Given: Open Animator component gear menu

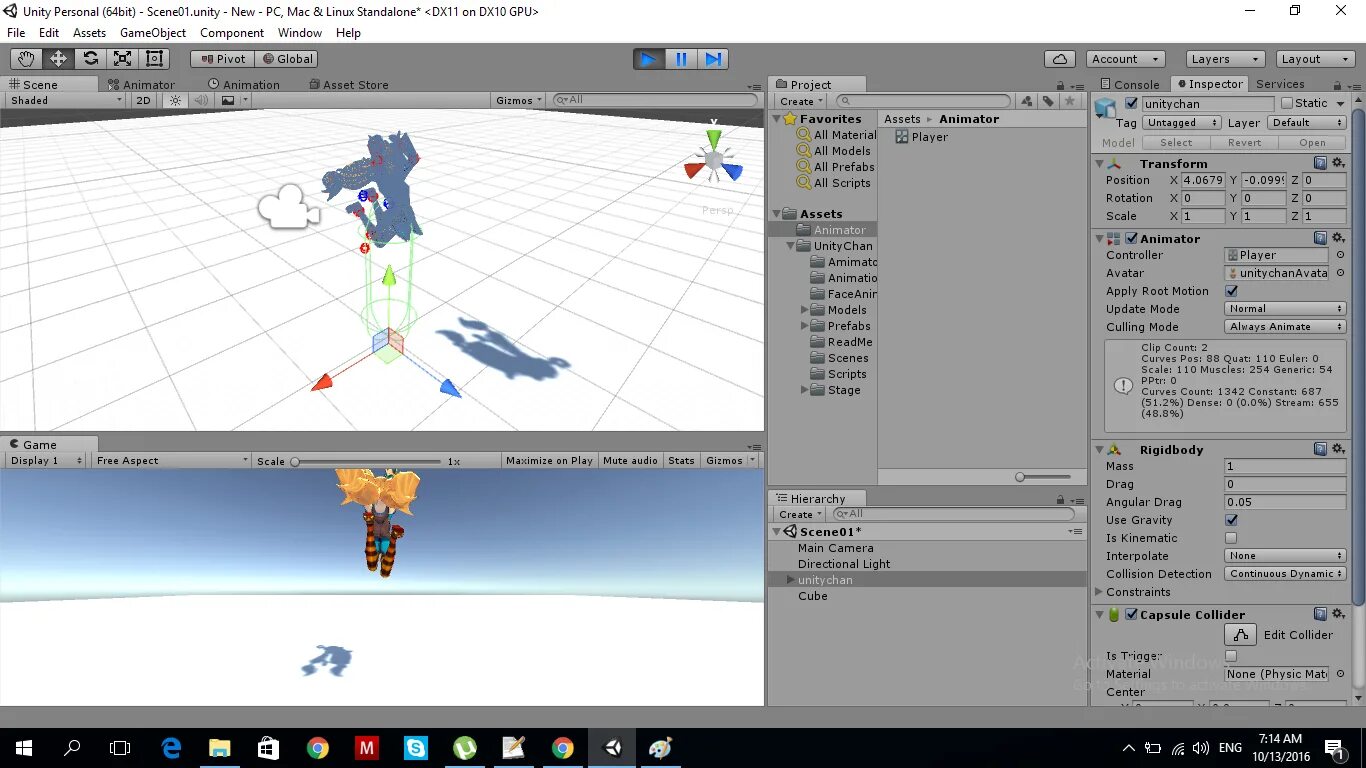Looking at the screenshot, I should click(x=1338, y=238).
